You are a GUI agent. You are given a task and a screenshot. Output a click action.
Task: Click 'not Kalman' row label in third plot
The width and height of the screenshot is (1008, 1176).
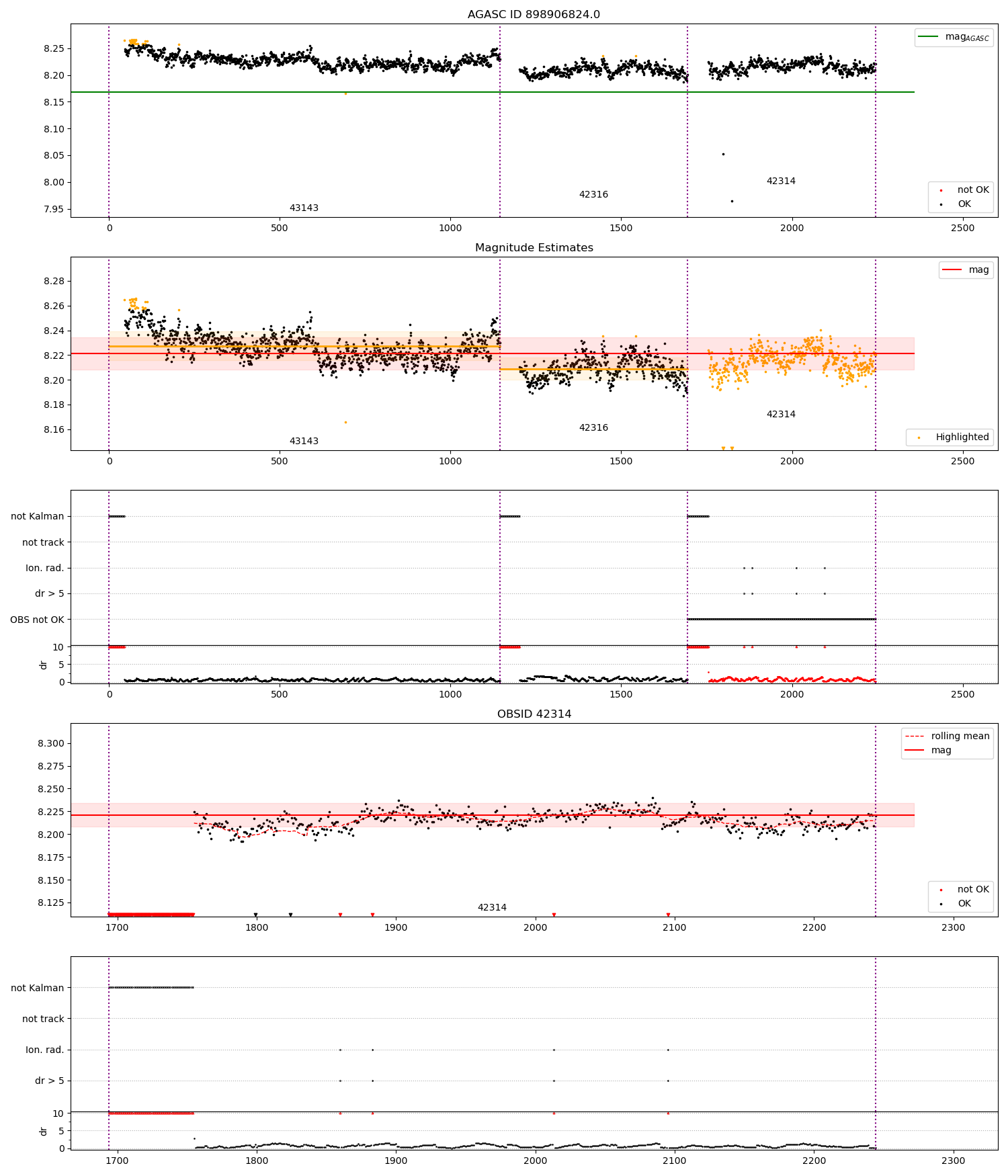37,517
